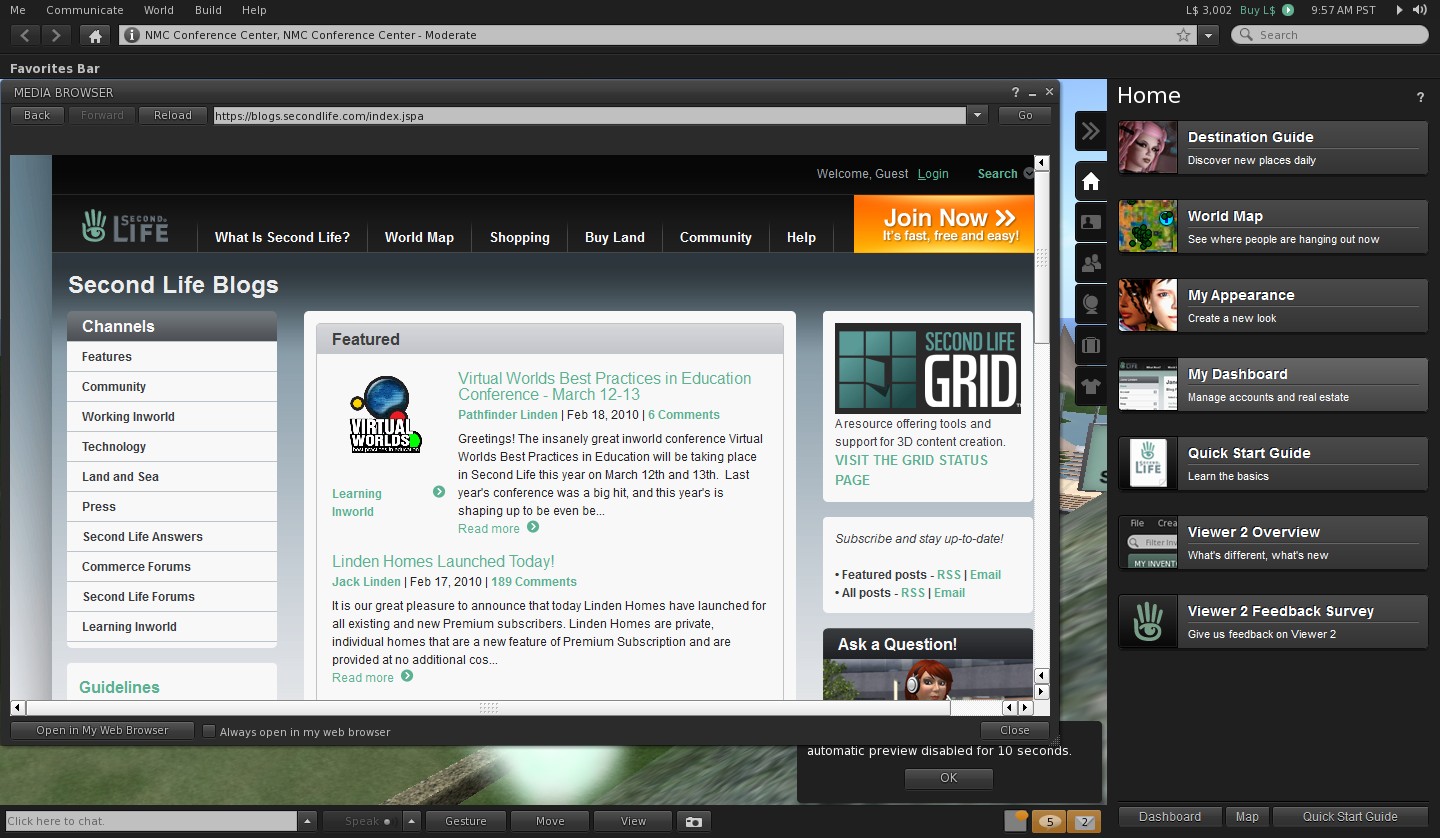Expand the chat history arrow beside chat field
Image resolution: width=1440 pixels, height=838 pixels.
click(308, 821)
